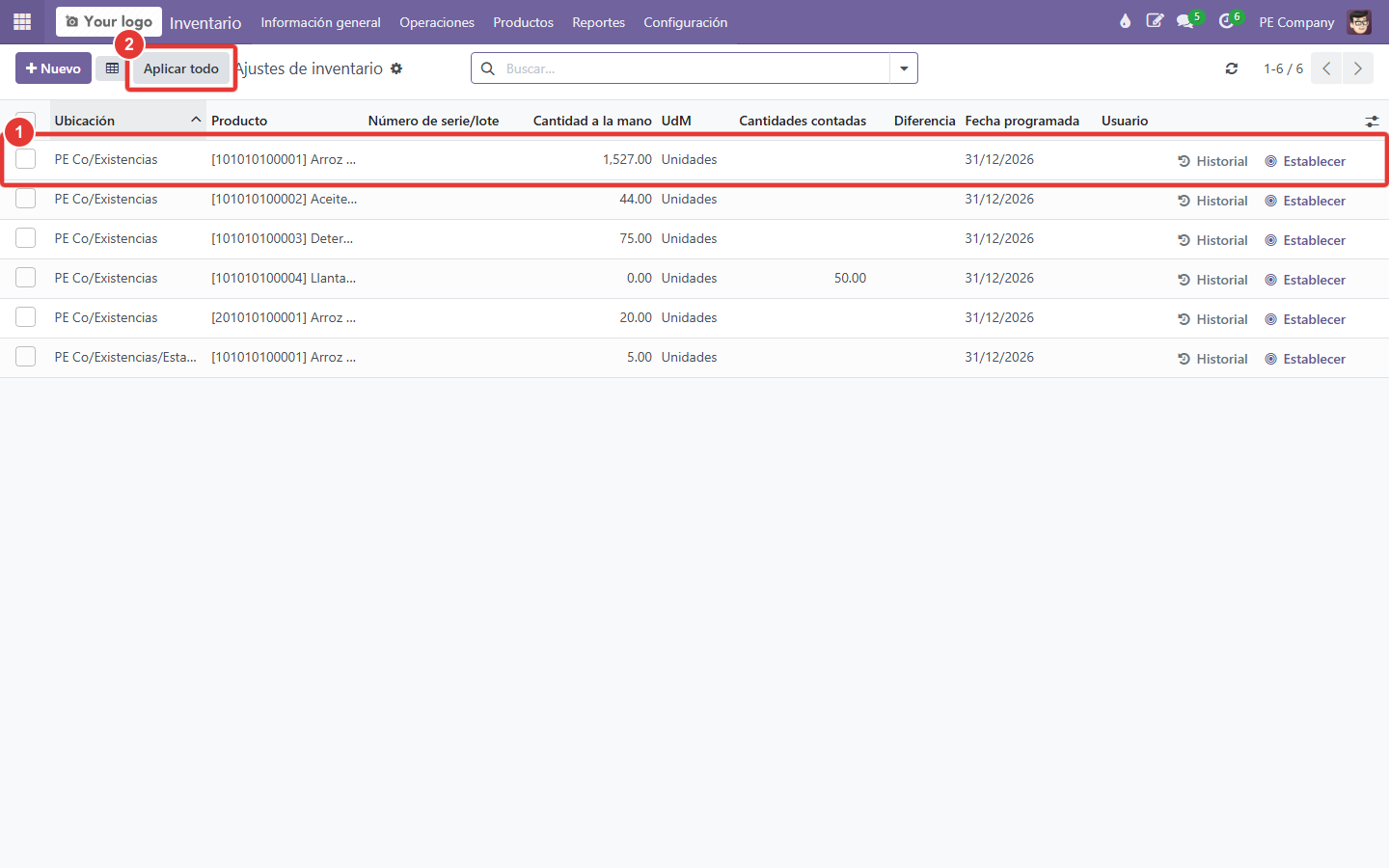The height and width of the screenshot is (868, 1389).
Task: Open the Configuración menu
Action: point(686,22)
